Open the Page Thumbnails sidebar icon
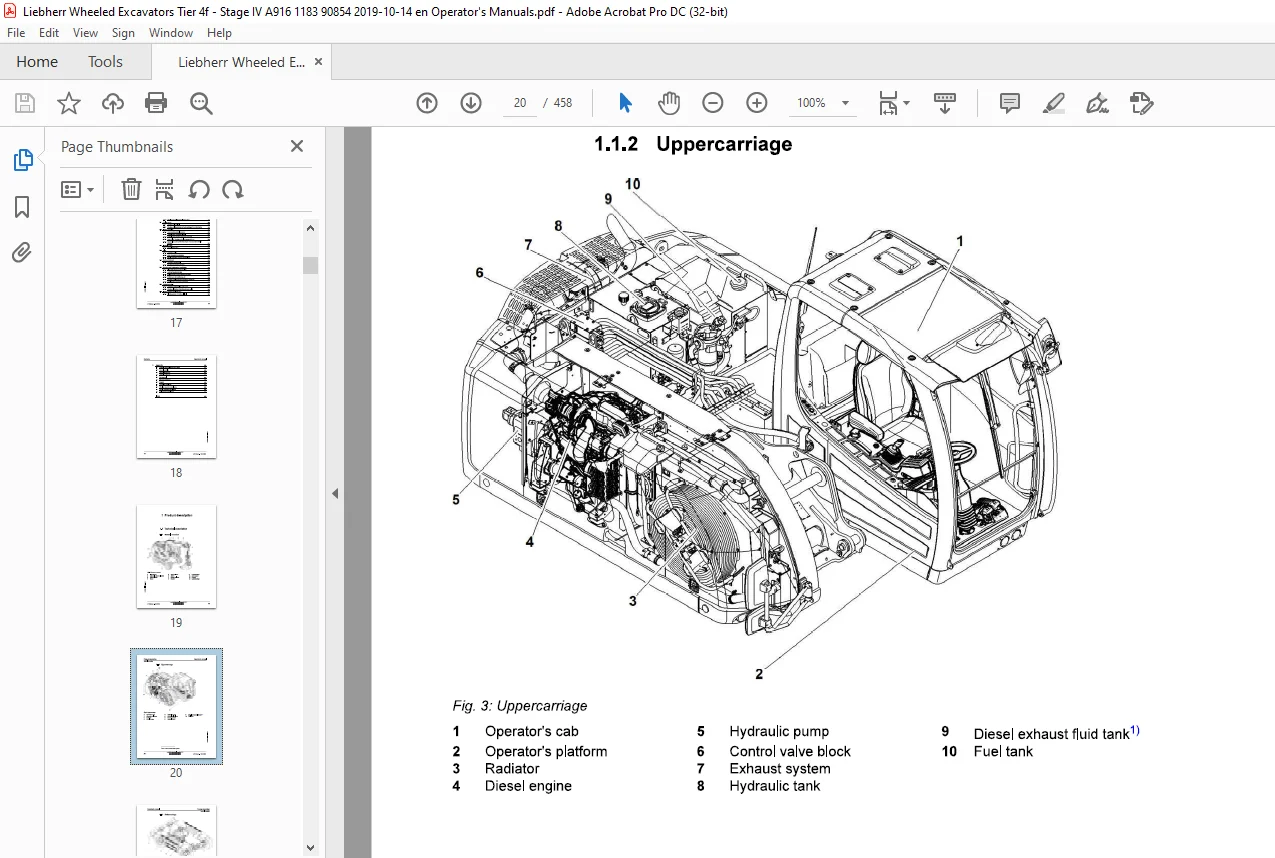Screen dimensions: 1275x858 22,160
